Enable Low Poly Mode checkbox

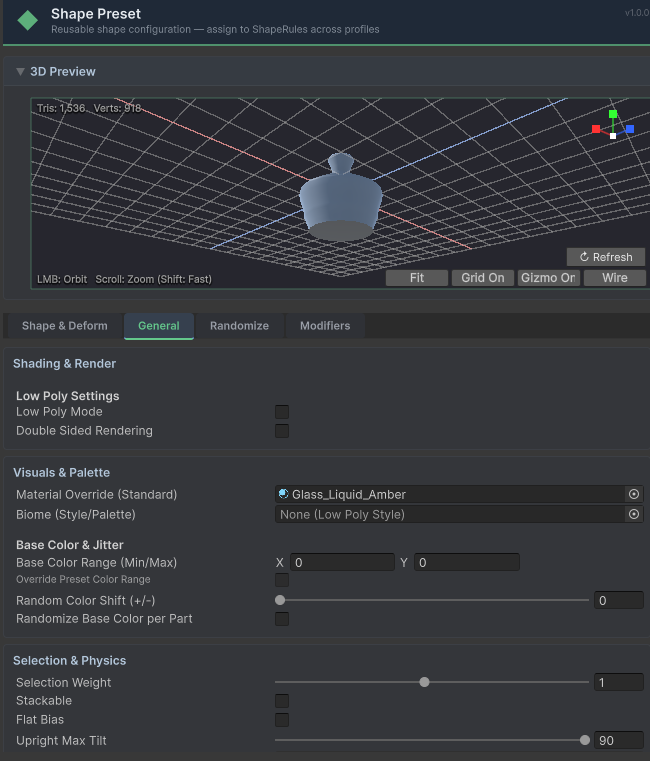(282, 412)
